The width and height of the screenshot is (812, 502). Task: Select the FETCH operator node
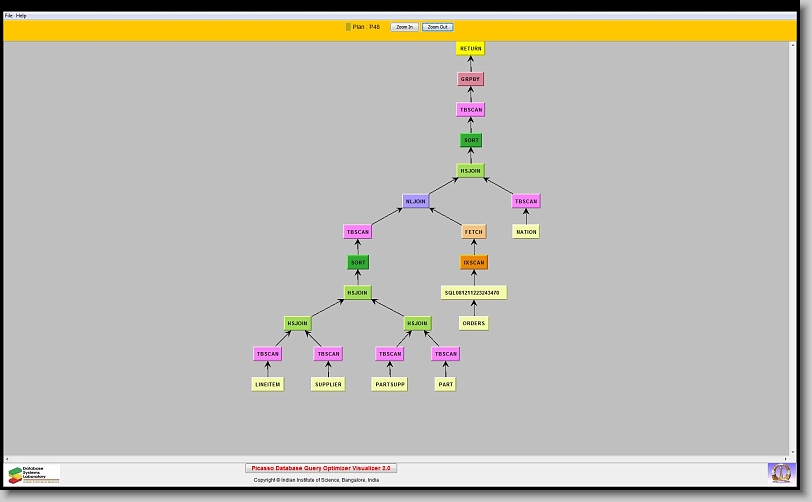(474, 232)
